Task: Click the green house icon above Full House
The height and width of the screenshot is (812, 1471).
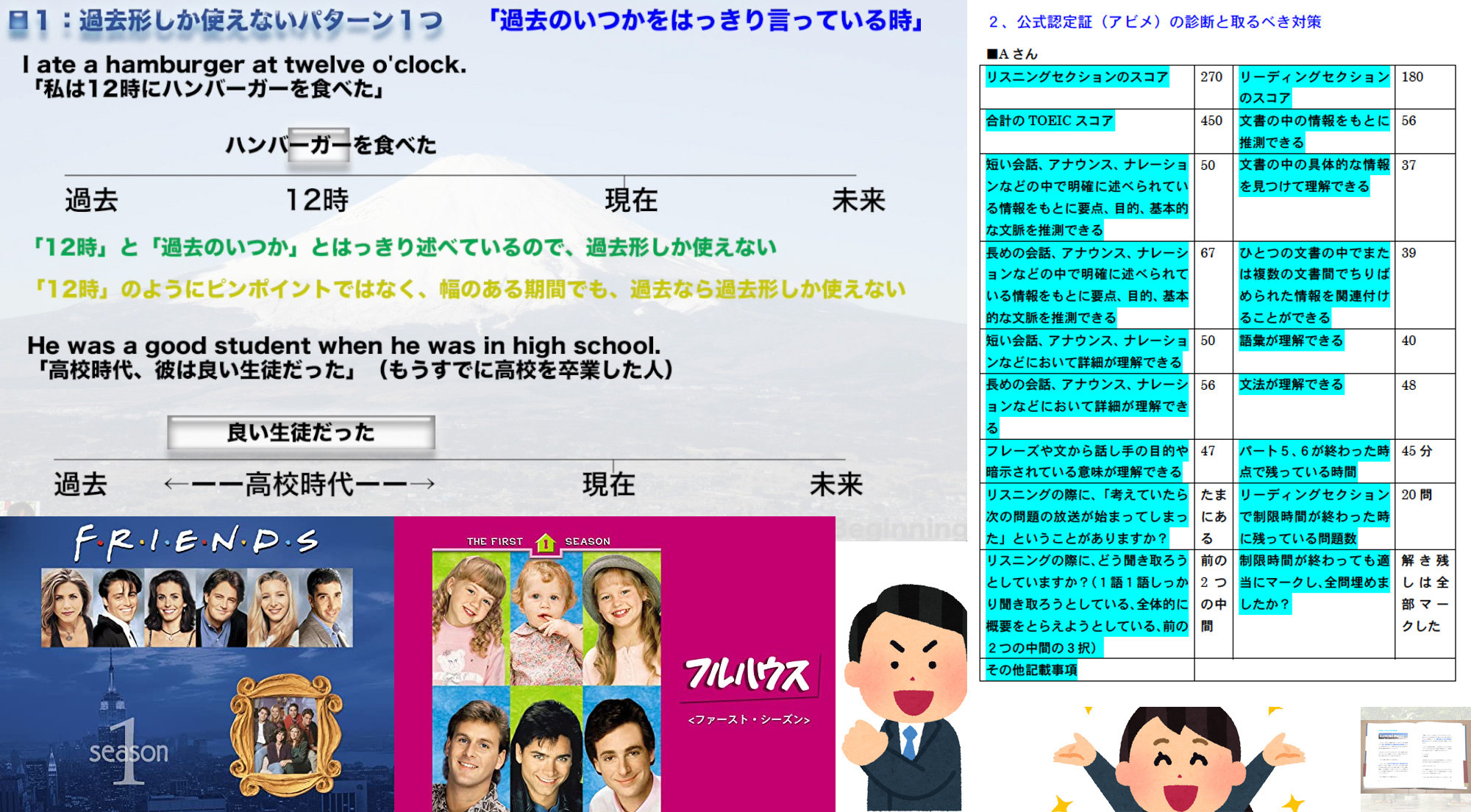Action: click(545, 543)
